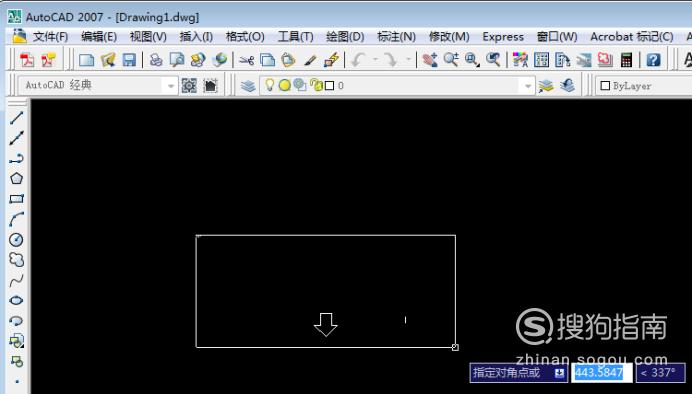Click the 443.5847 dynamic input field
The width and height of the screenshot is (692, 394).
[x=602, y=373]
